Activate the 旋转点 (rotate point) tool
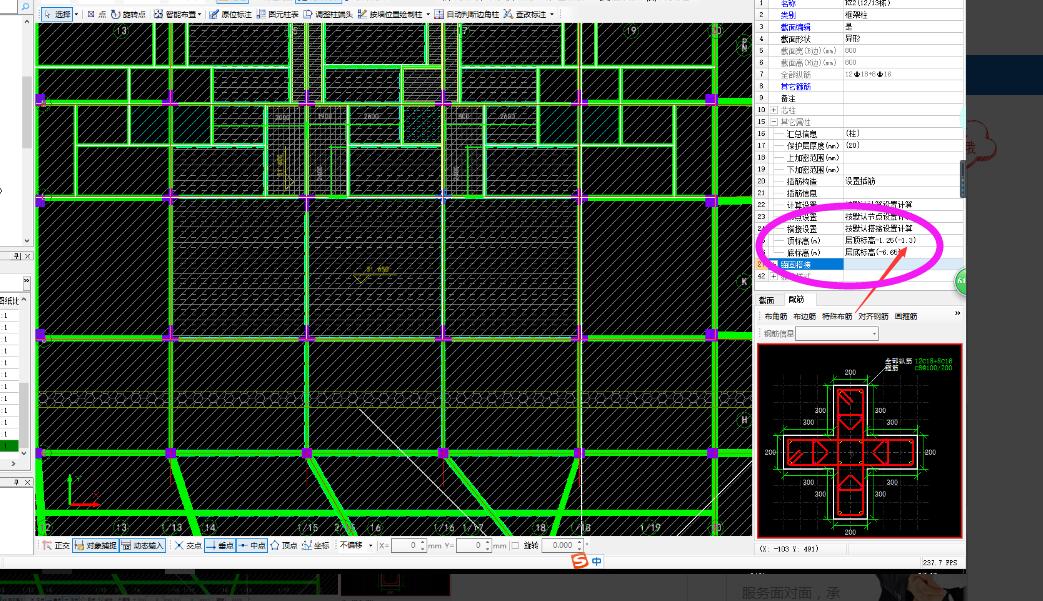This screenshot has height=601, width=1043. pos(128,14)
